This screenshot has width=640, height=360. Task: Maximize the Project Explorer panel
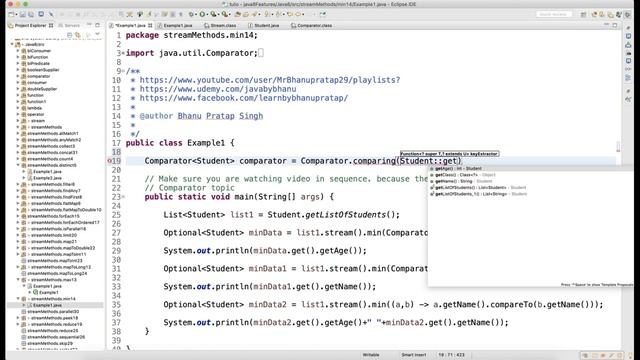click(x=98, y=25)
